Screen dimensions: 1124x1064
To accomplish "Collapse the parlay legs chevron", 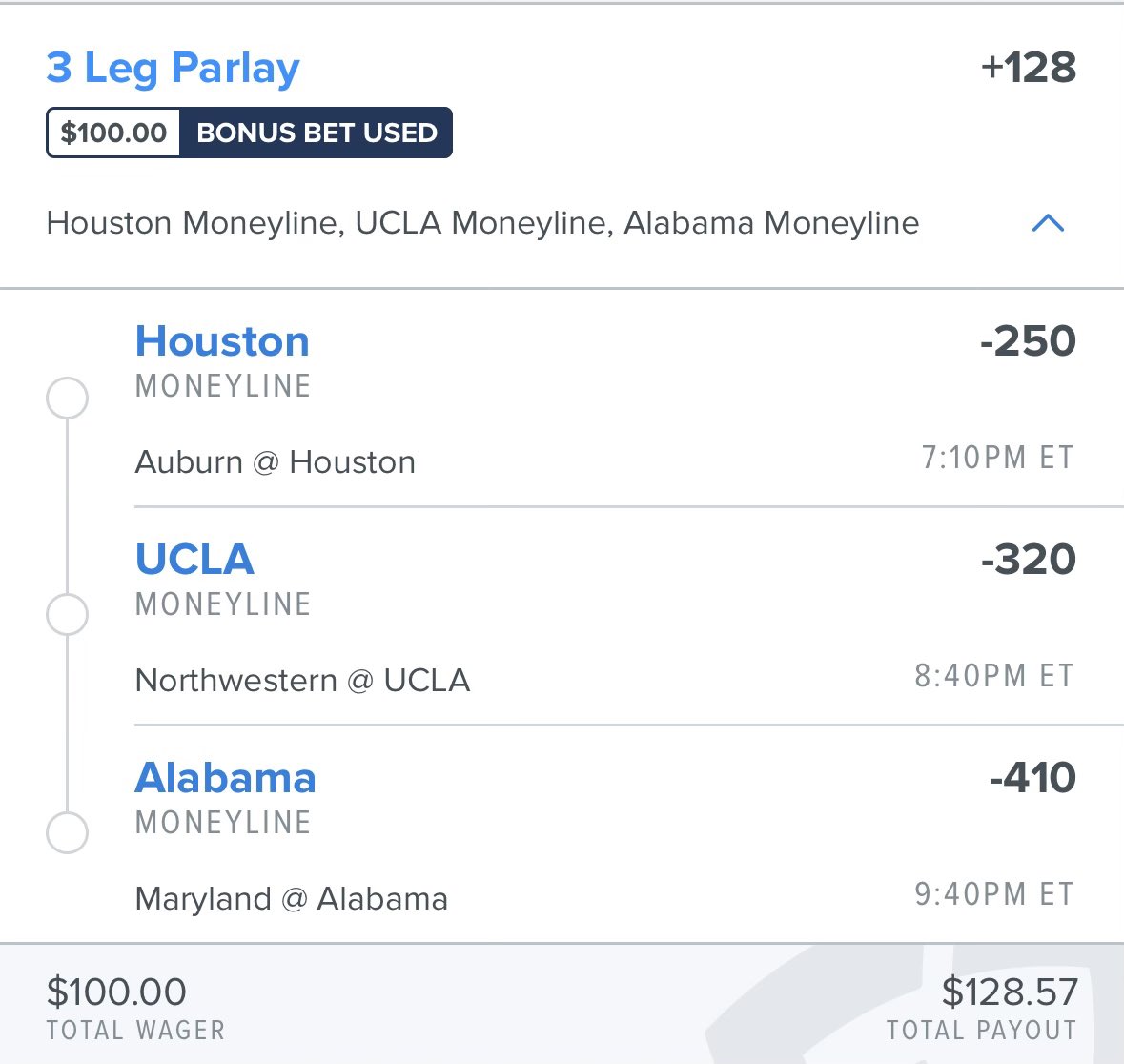I will [x=1048, y=223].
